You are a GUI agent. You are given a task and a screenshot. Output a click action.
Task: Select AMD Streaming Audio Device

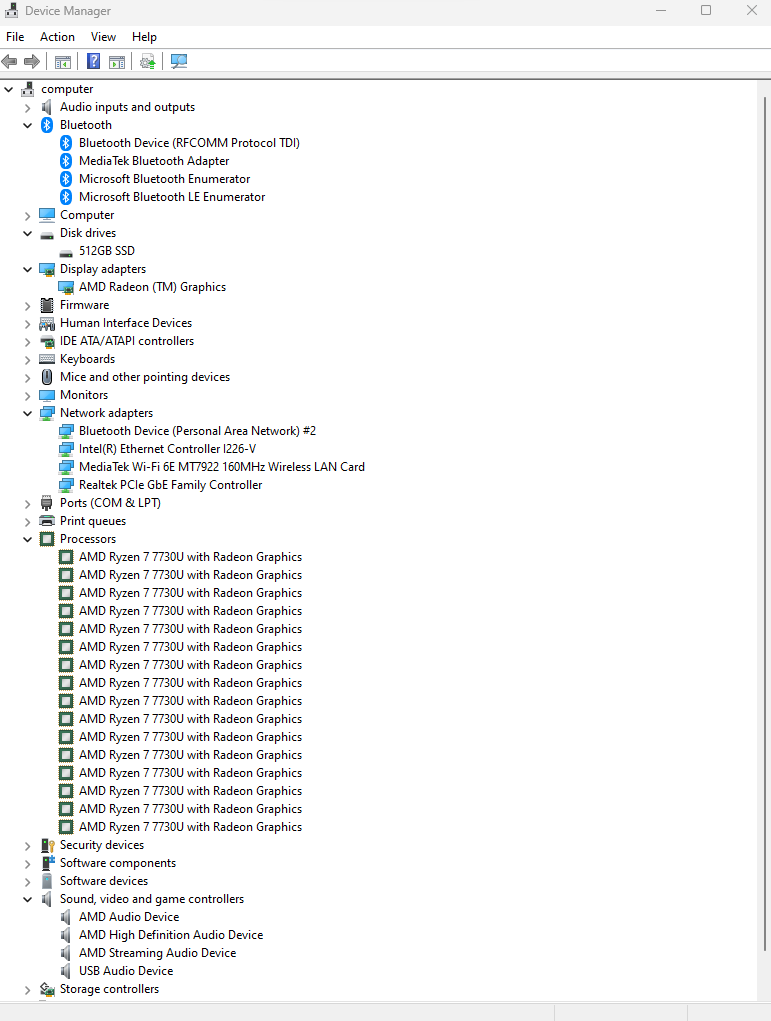click(x=158, y=953)
